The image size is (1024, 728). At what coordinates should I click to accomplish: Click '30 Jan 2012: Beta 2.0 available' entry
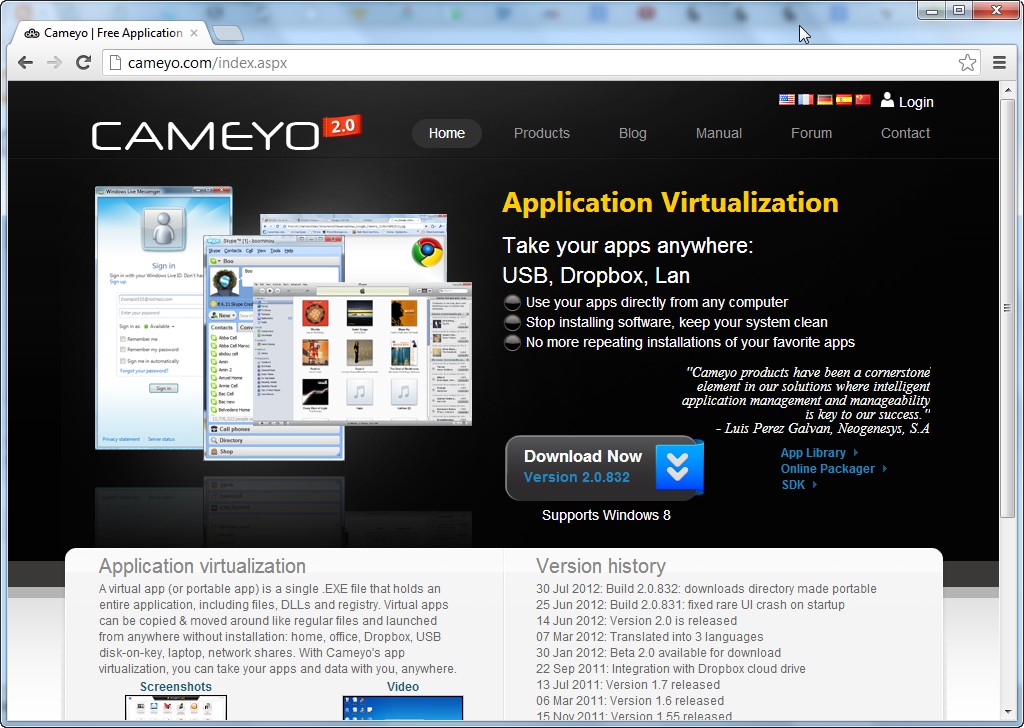(x=658, y=652)
